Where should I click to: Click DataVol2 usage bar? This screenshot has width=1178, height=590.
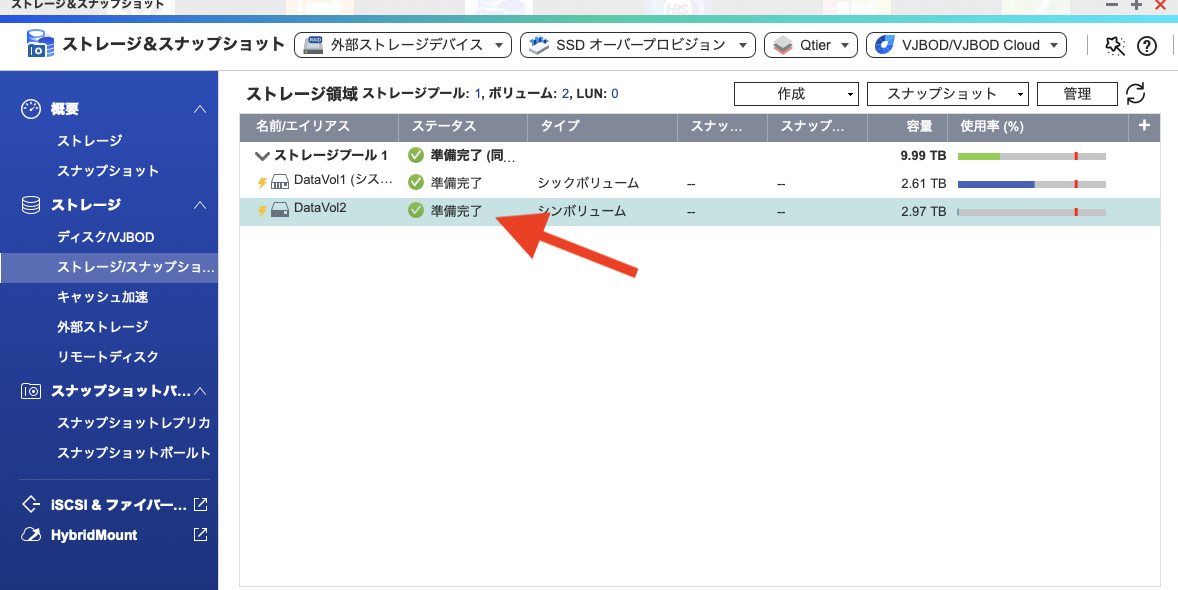tap(1032, 213)
